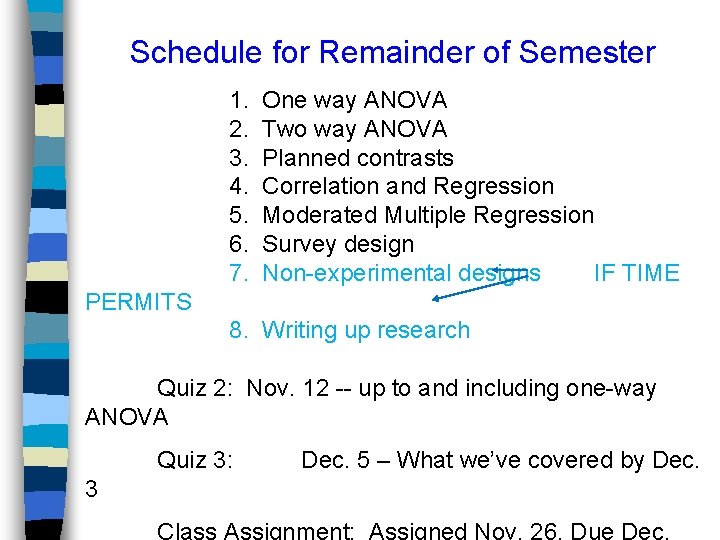Click the list number '5.'
720x540 pixels.
pyautogui.click(x=238, y=215)
